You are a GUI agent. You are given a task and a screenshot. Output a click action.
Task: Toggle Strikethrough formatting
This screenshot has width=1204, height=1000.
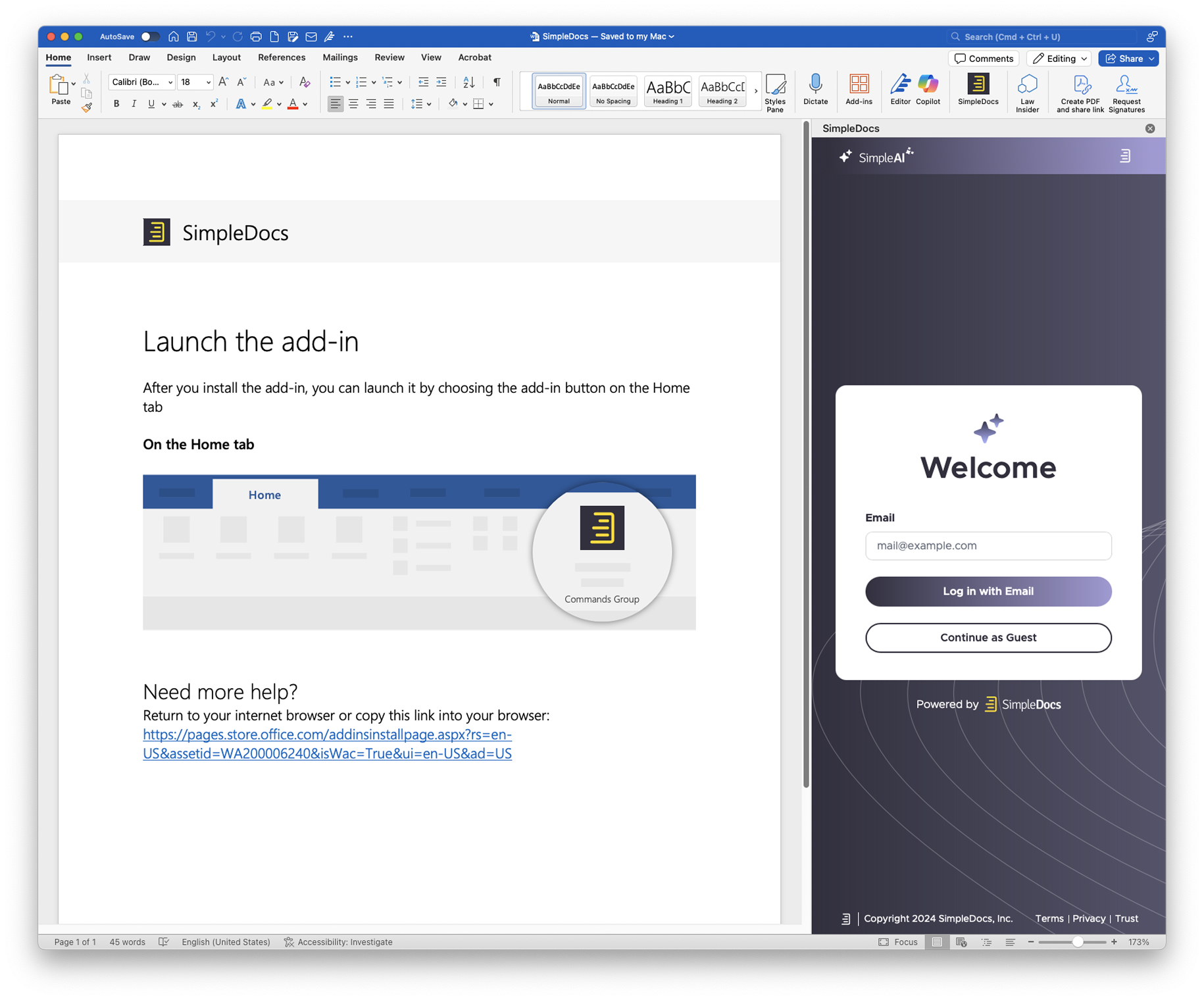178,104
